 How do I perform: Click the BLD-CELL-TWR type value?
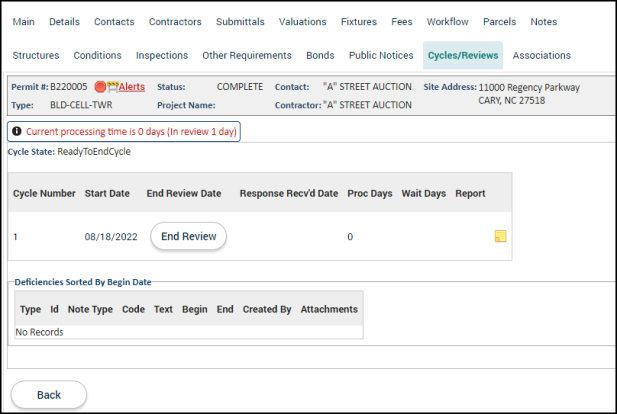[81, 105]
